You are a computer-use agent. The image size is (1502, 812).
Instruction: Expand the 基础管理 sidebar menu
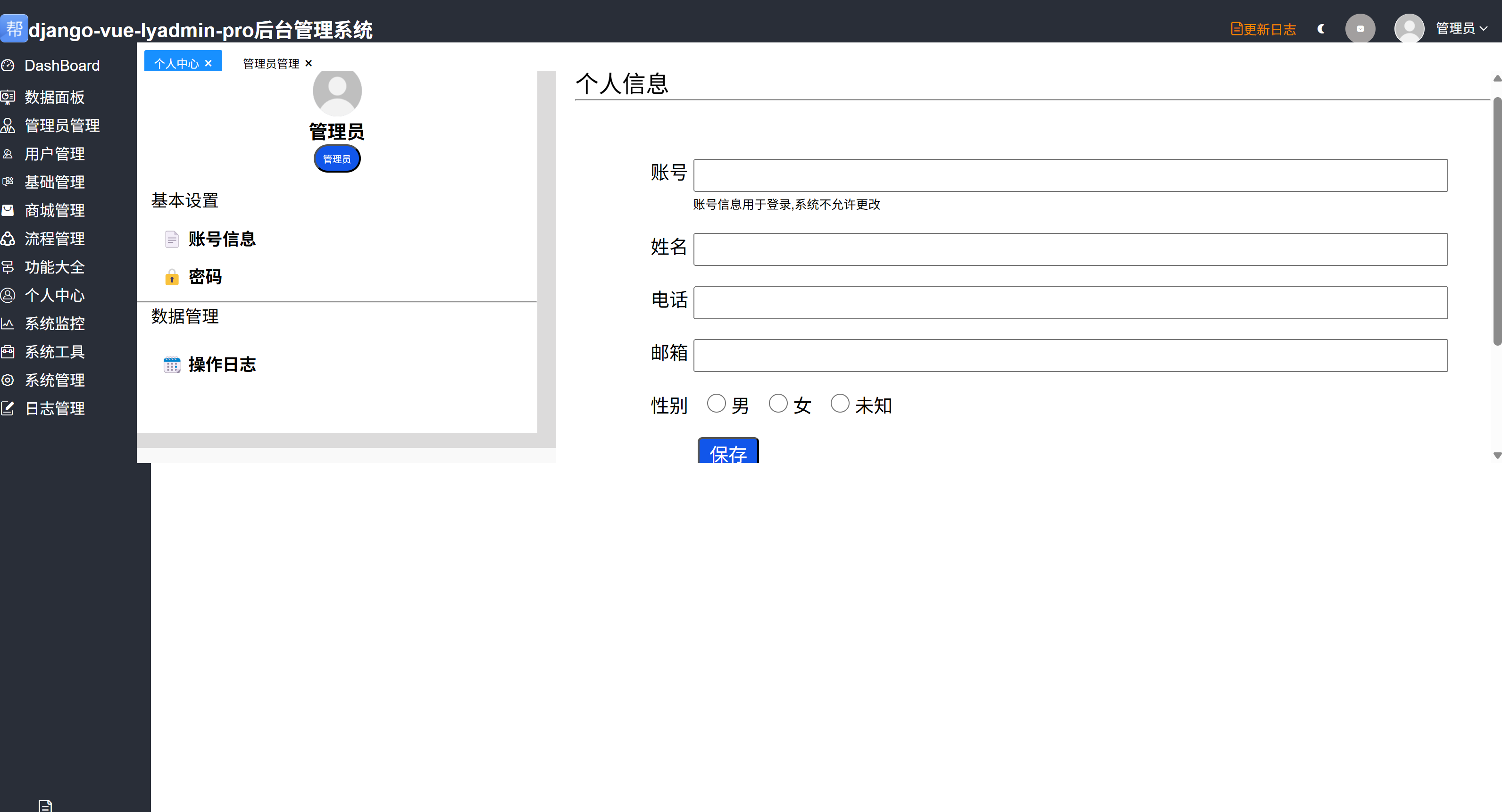[55, 182]
